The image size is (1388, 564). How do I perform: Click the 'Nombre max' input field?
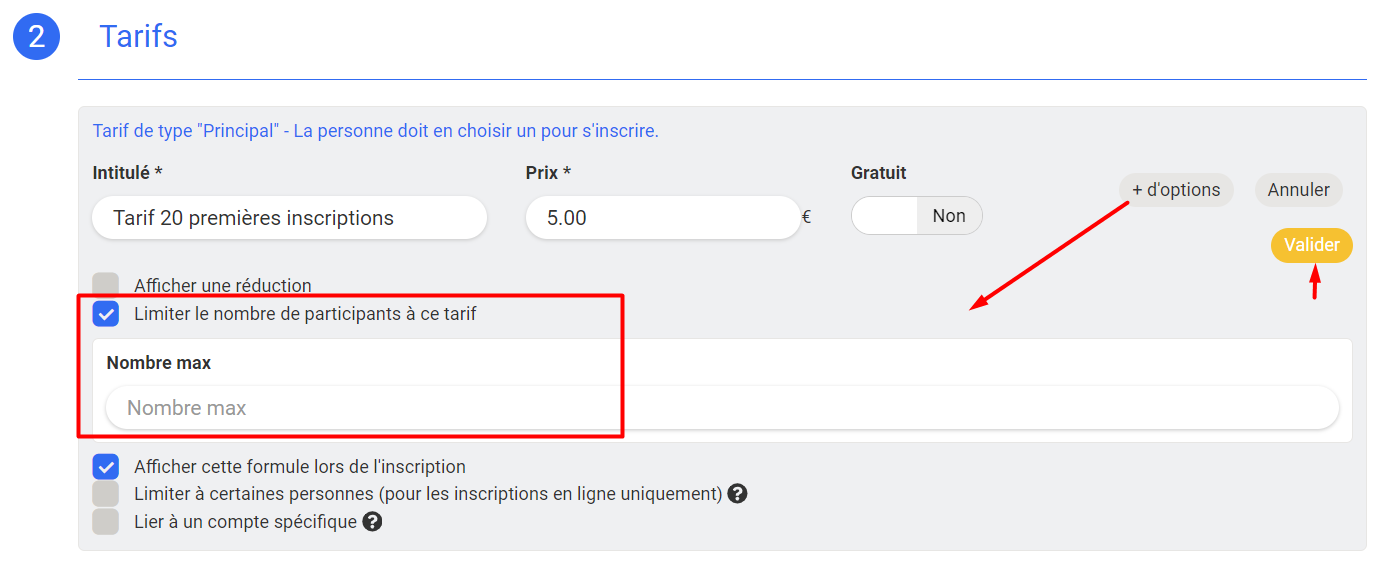point(722,408)
